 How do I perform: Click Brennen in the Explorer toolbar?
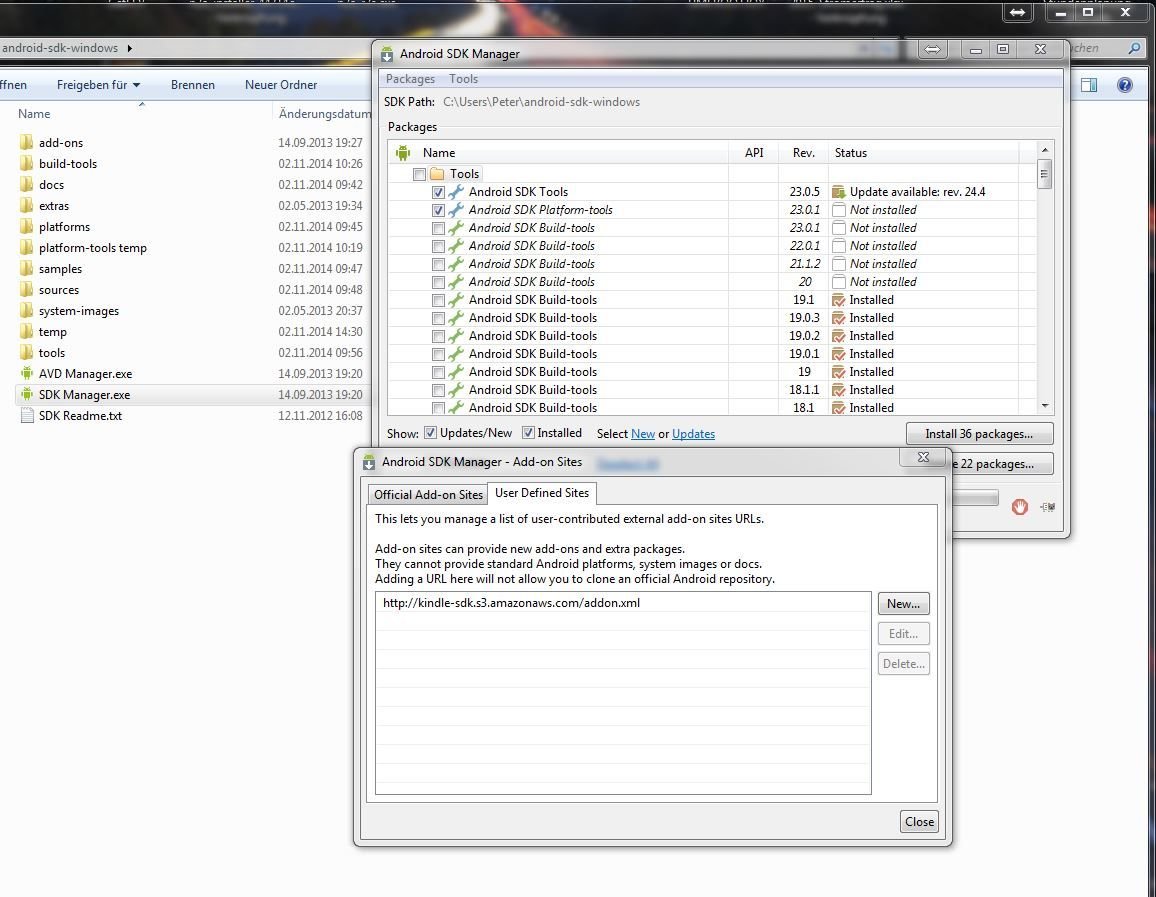pos(192,85)
